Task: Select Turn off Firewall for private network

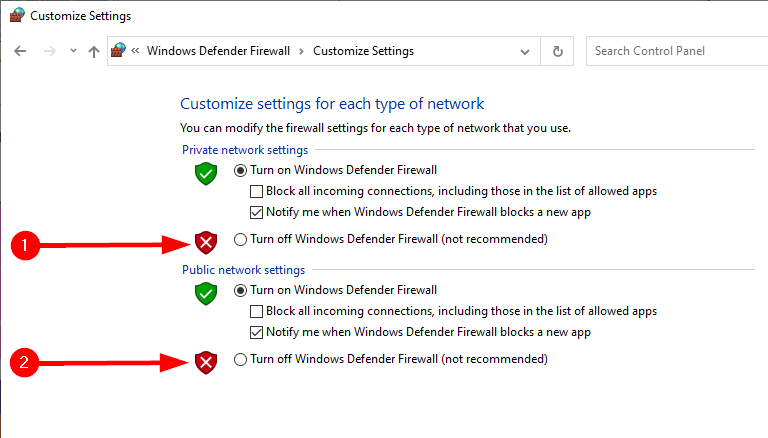Action: pos(240,240)
